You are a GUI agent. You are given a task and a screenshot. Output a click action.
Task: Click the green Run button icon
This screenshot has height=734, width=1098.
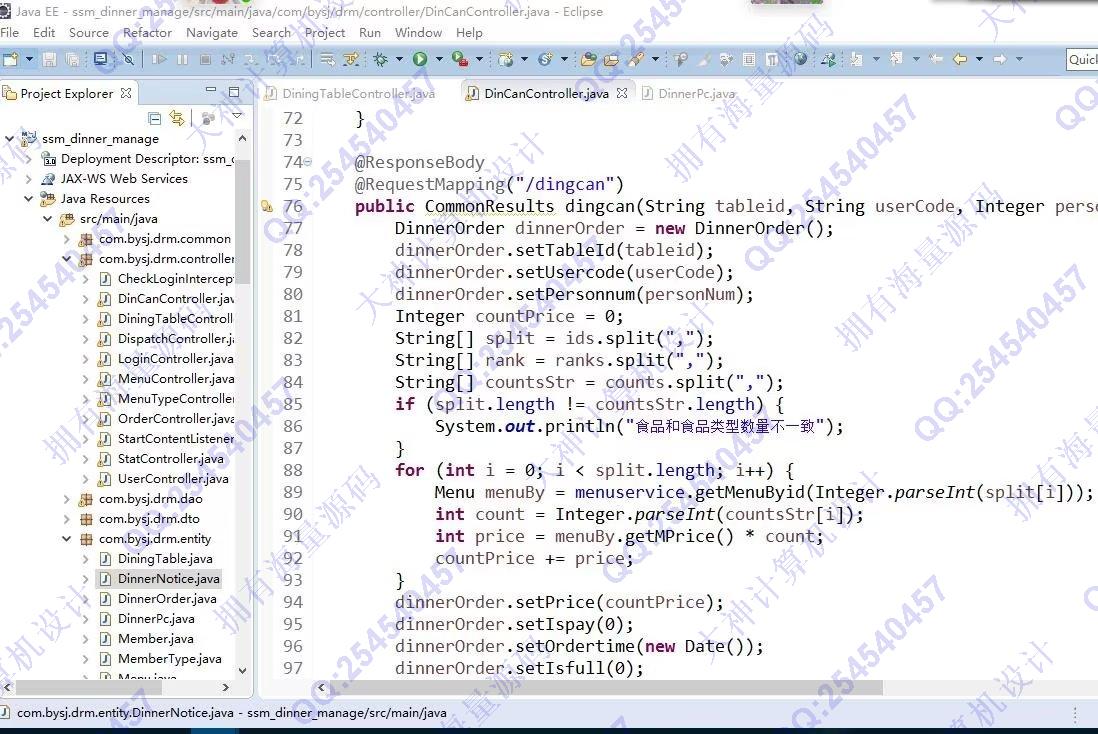[420, 60]
